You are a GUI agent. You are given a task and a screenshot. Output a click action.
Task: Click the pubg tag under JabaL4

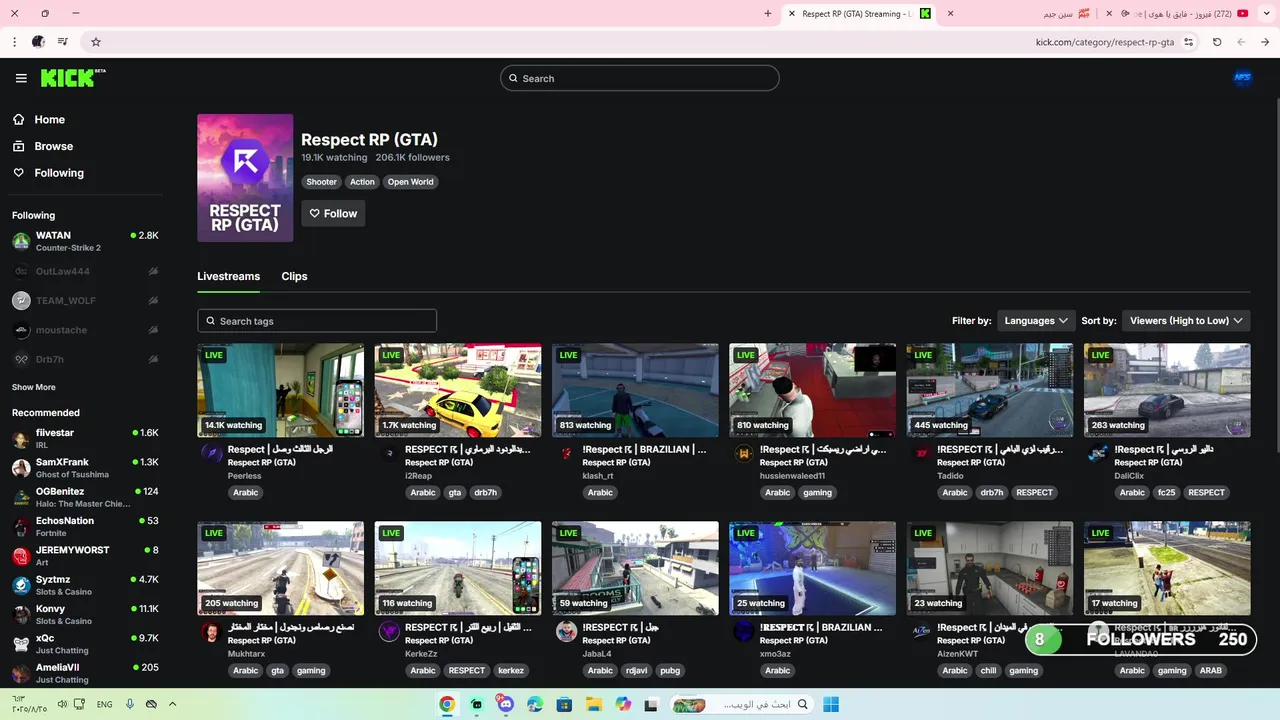(x=670, y=670)
